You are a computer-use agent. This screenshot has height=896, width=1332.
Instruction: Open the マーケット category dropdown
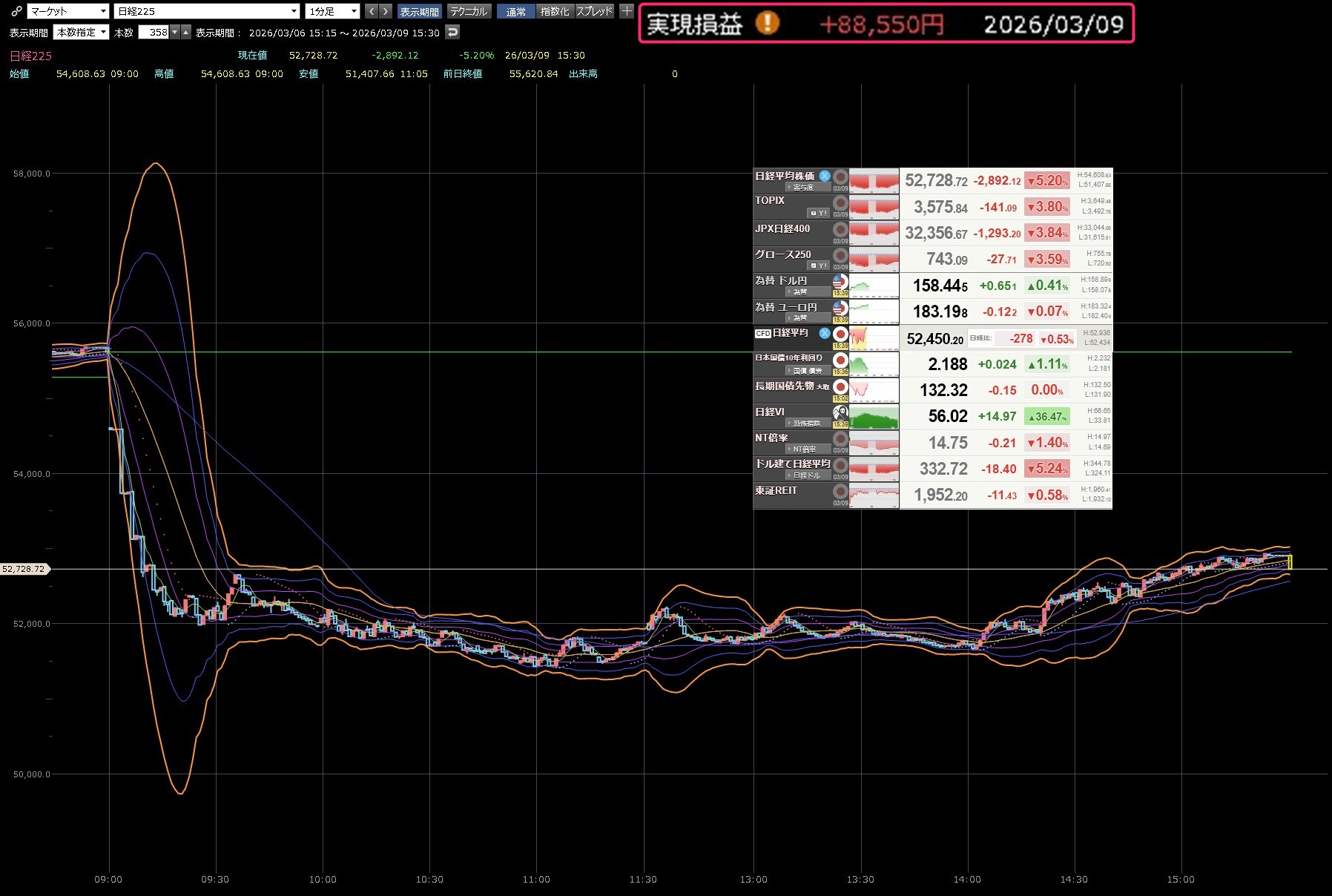click(68, 11)
